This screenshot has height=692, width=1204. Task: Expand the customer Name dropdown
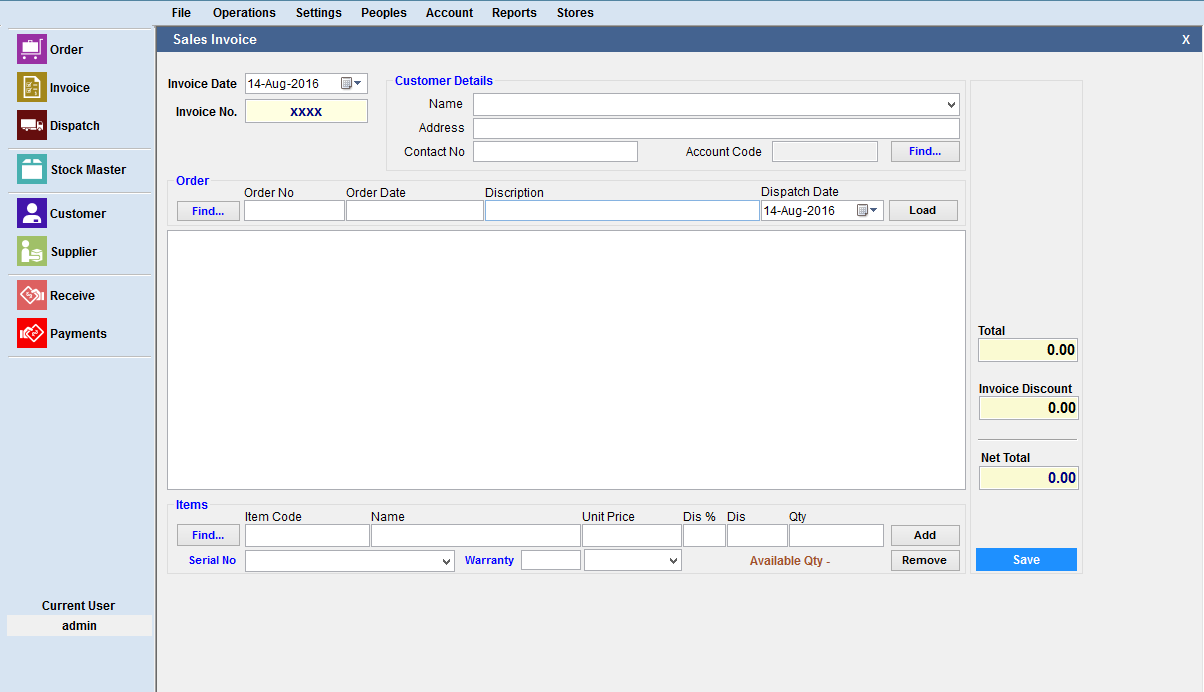(x=950, y=105)
